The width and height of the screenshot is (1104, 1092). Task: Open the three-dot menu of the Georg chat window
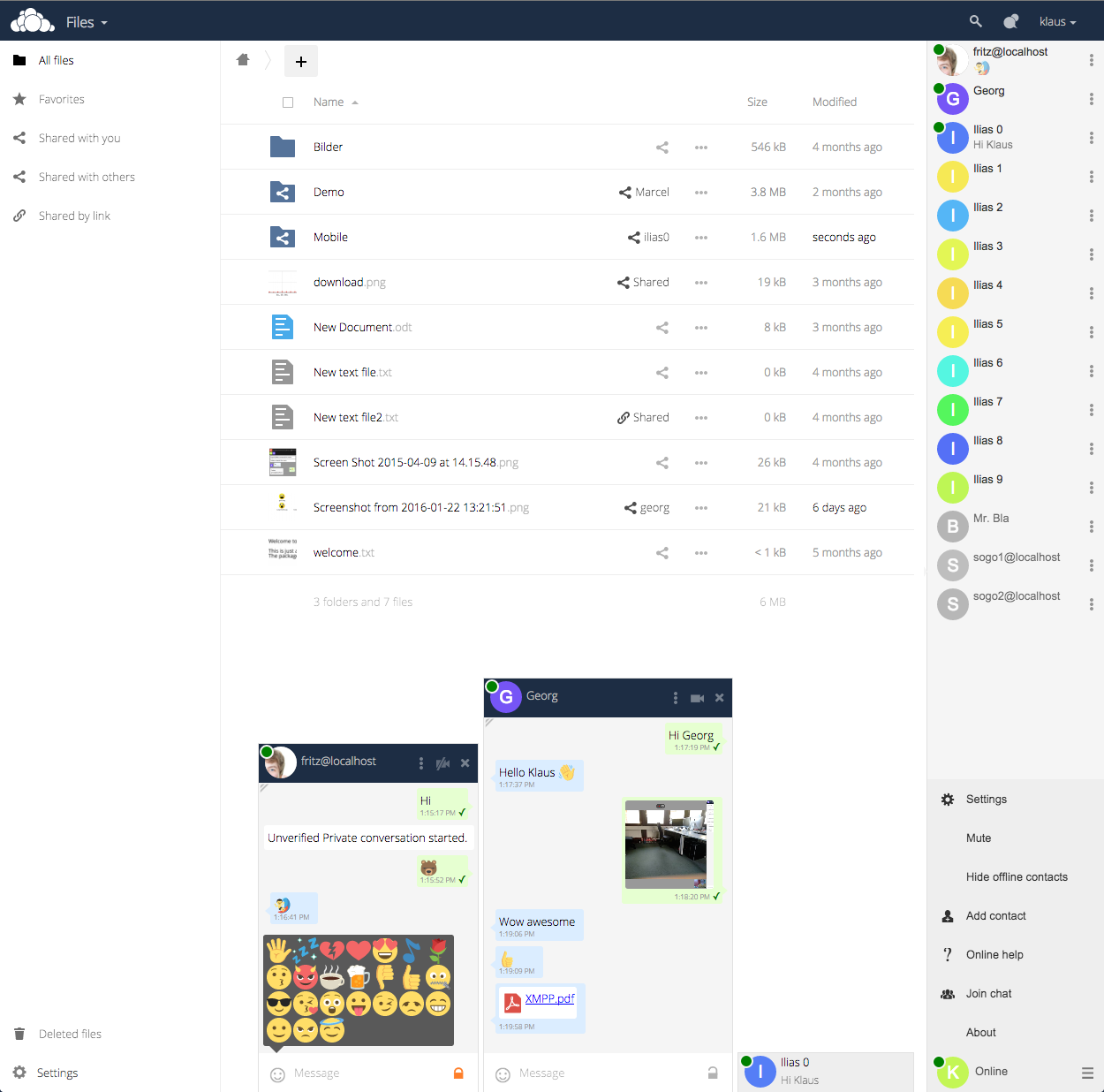pos(676,697)
